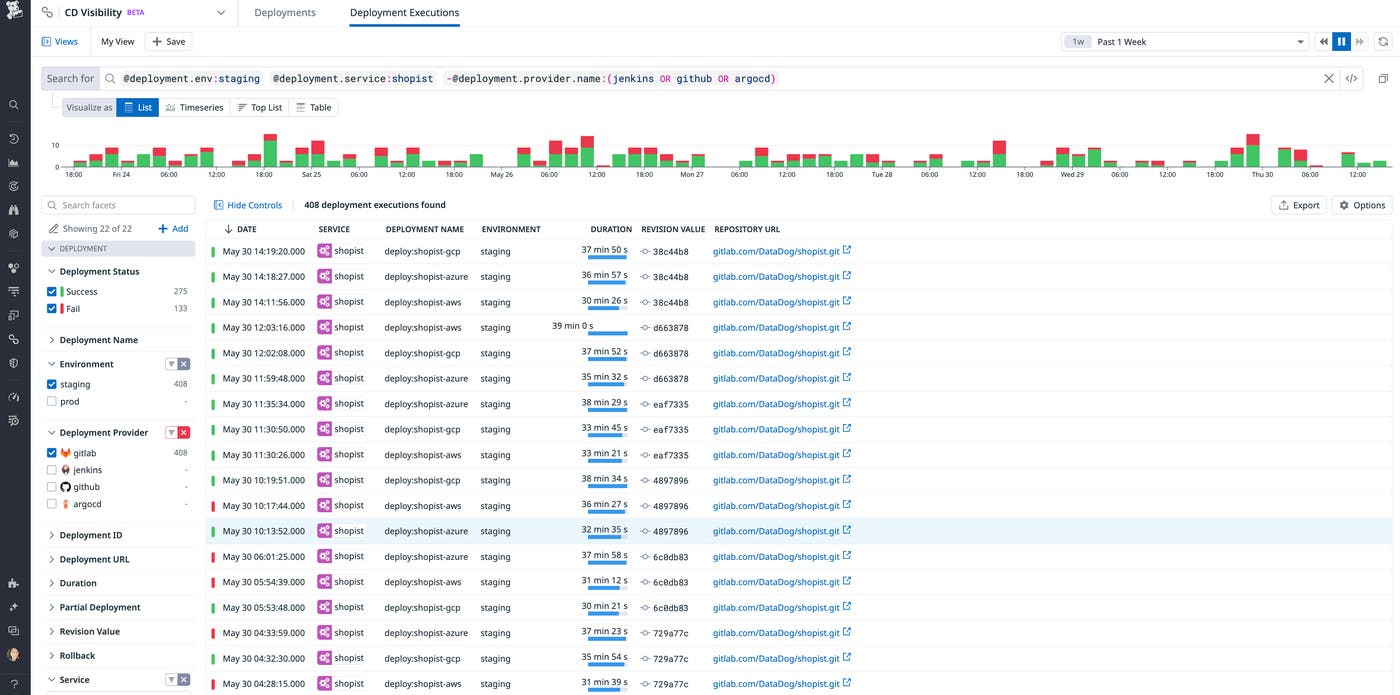
Task: Open the external link icon for 12:03:16 row
Action: [x=847, y=326]
